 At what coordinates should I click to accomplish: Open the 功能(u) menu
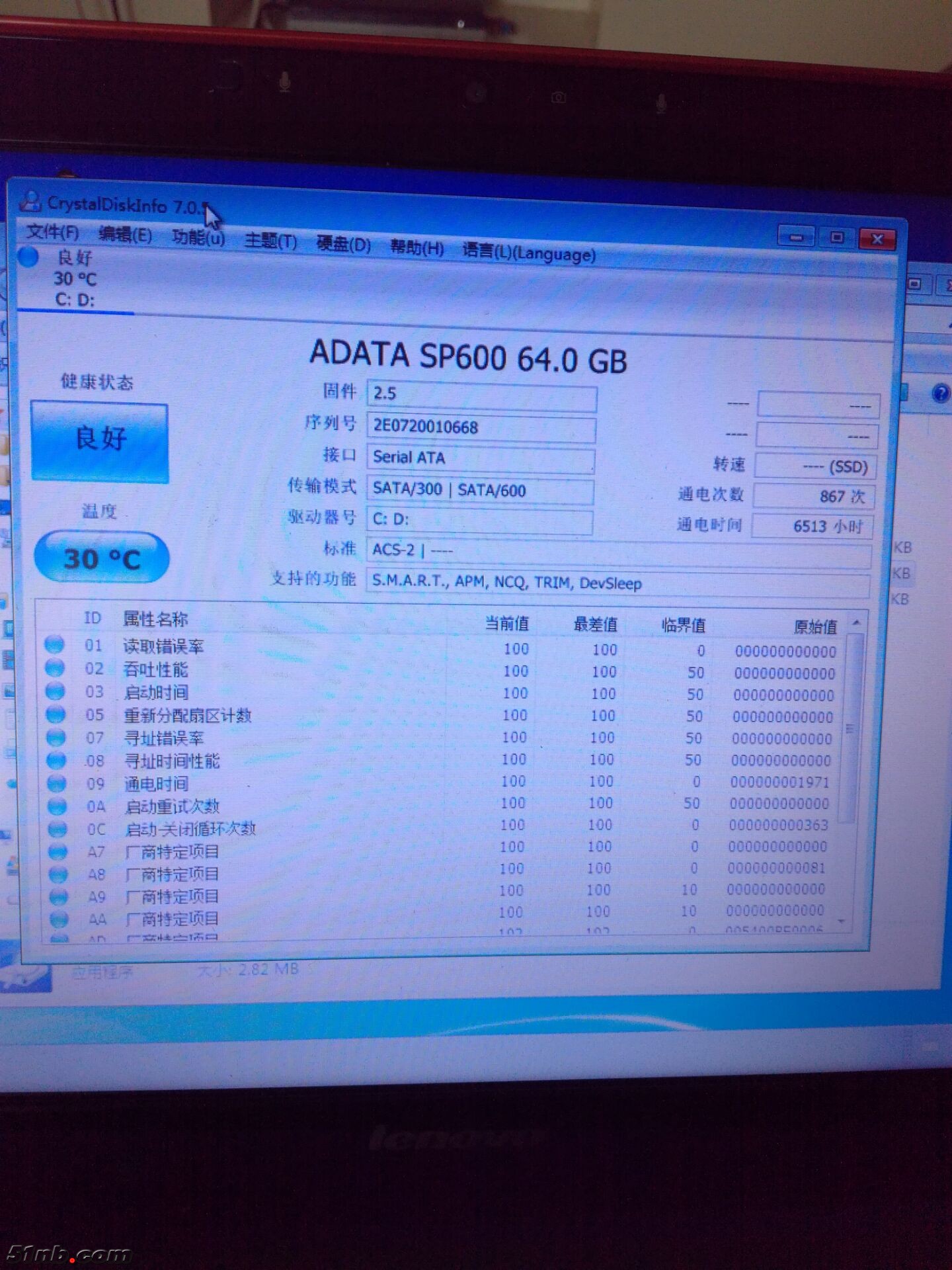pos(198,237)
